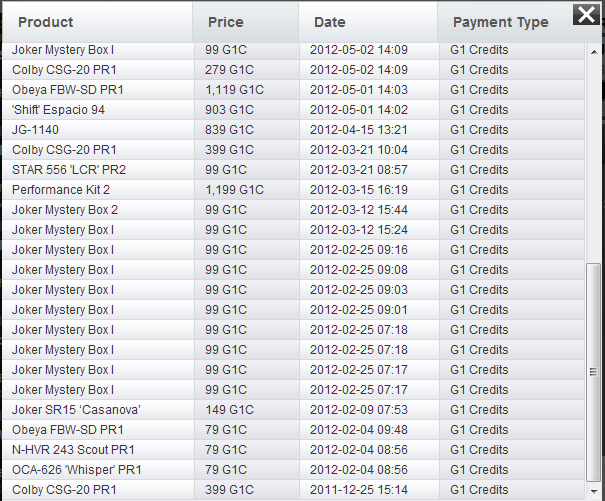Click G1 Credits in Performance Kit 2 row
Screen dimensions: 605x501
coord(479,190)
